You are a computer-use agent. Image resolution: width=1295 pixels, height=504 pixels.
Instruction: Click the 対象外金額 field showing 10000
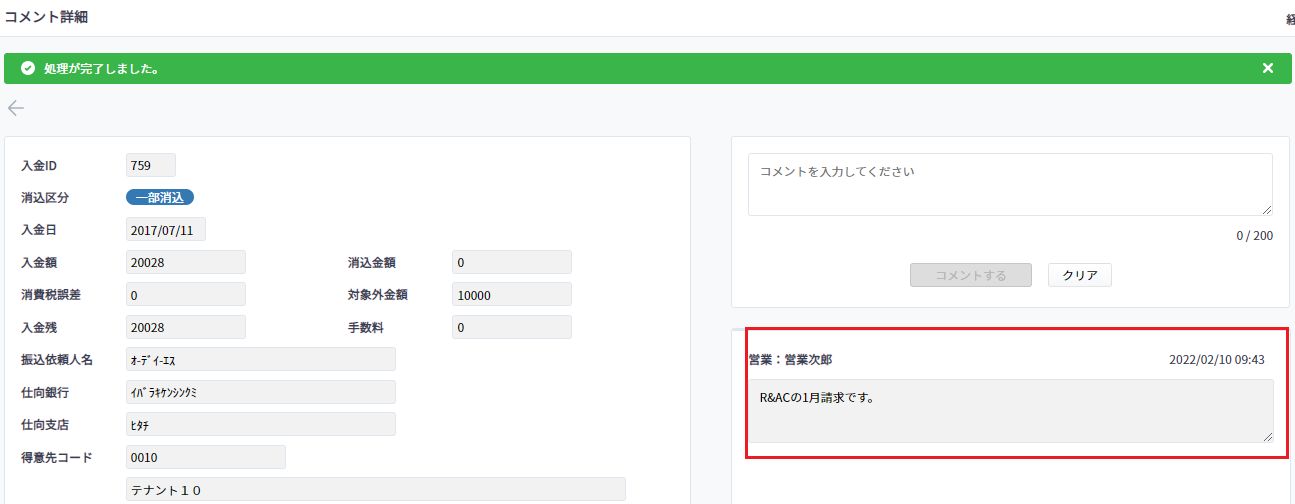512,295
